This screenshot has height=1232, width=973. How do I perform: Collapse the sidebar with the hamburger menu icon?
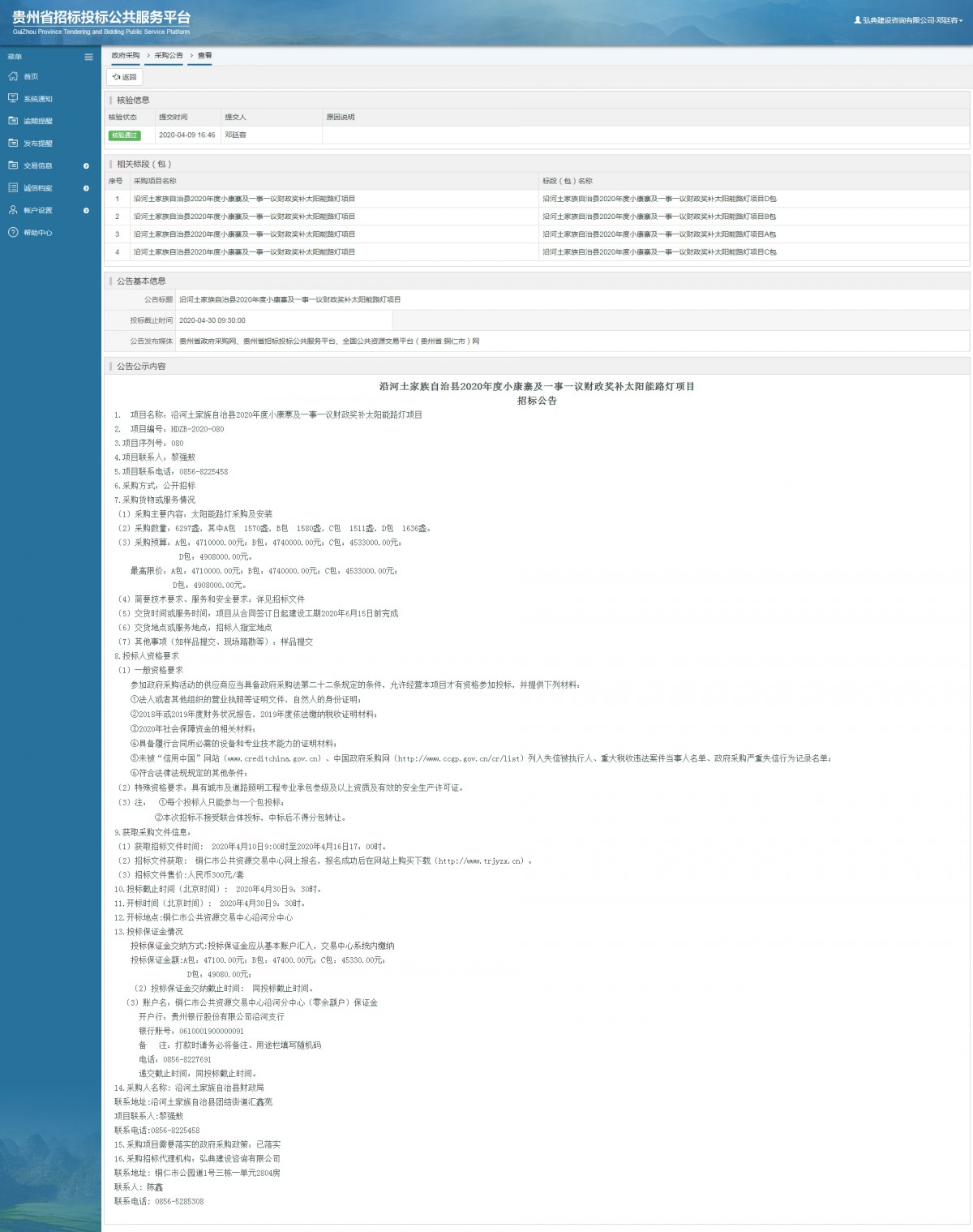[x=88, y=57]
